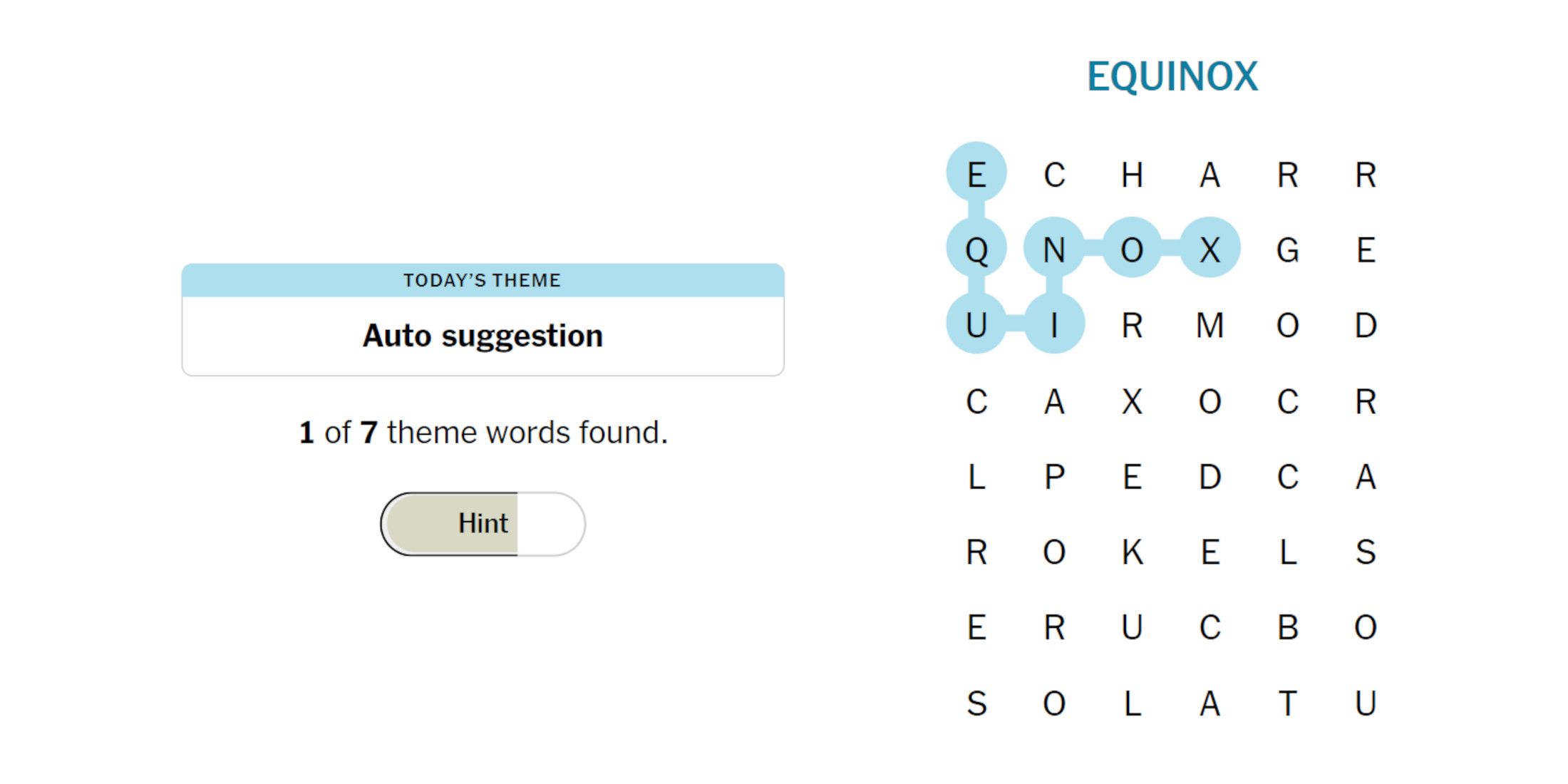Tap the letter G in the grid
Viewport: 1568px width, 784px height.
coord(1287,249)
